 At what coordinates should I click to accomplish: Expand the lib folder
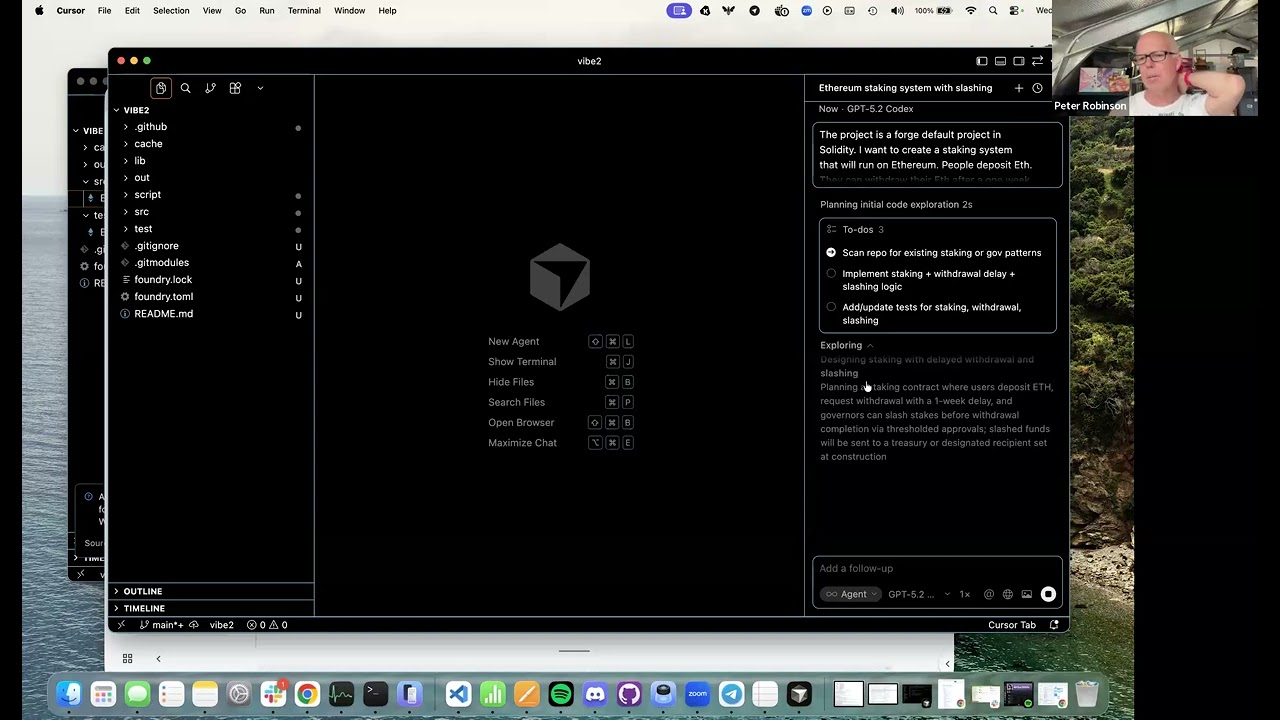pyautogui.click(x=140, y=161)
